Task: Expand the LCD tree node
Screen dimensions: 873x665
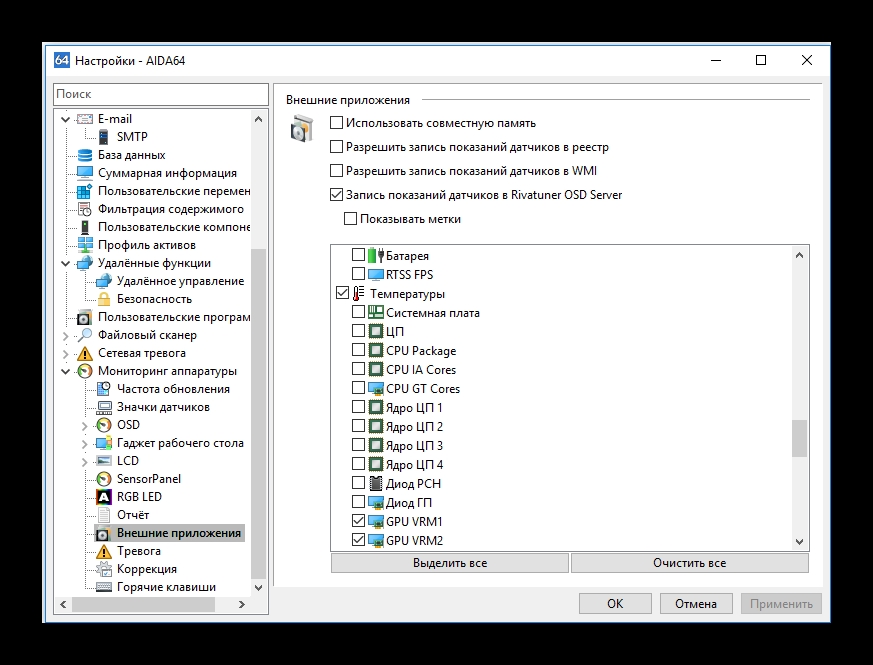Action: pyautogui.click(x=85, y=461)
